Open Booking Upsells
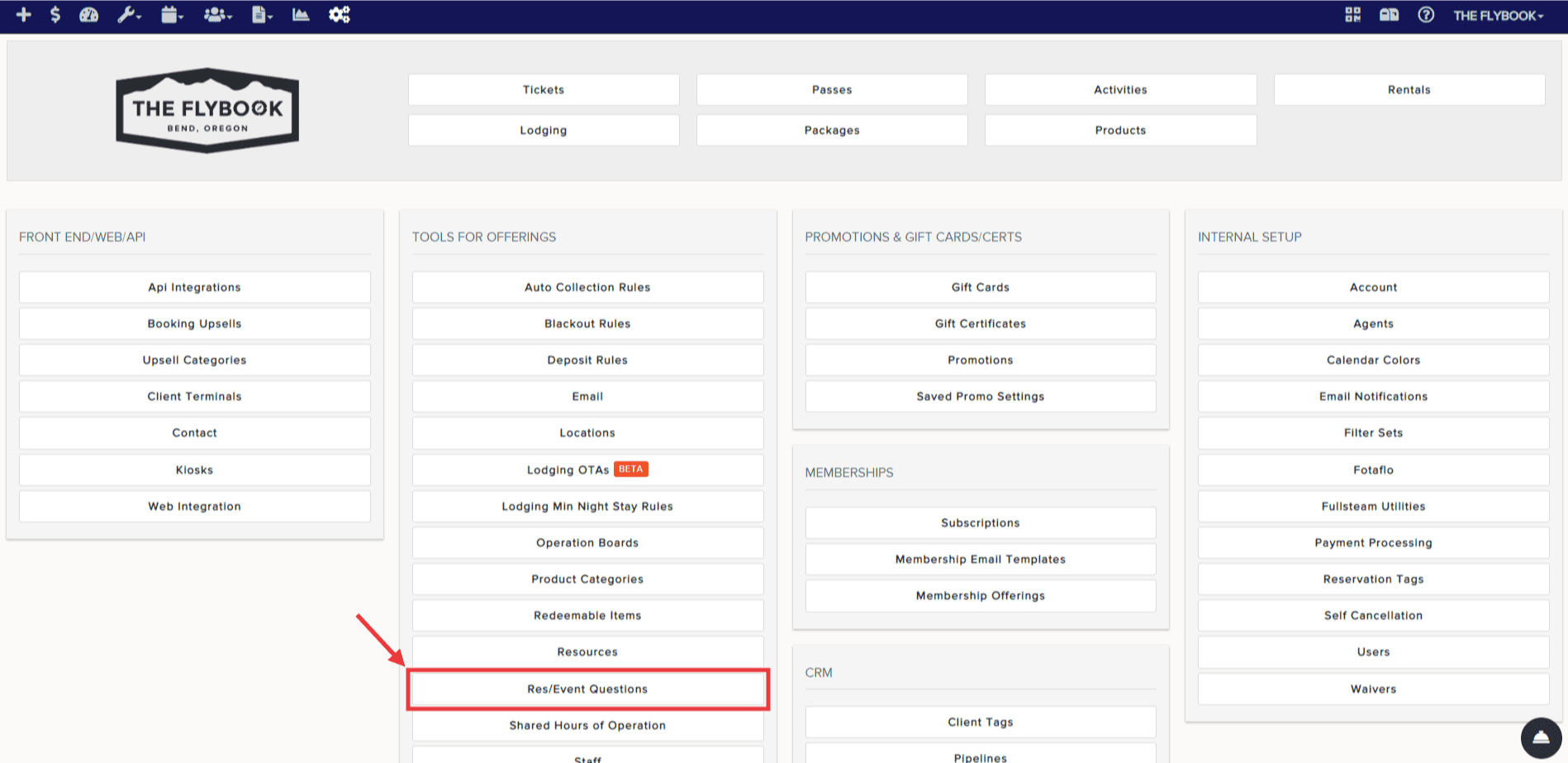 point(195,324)
